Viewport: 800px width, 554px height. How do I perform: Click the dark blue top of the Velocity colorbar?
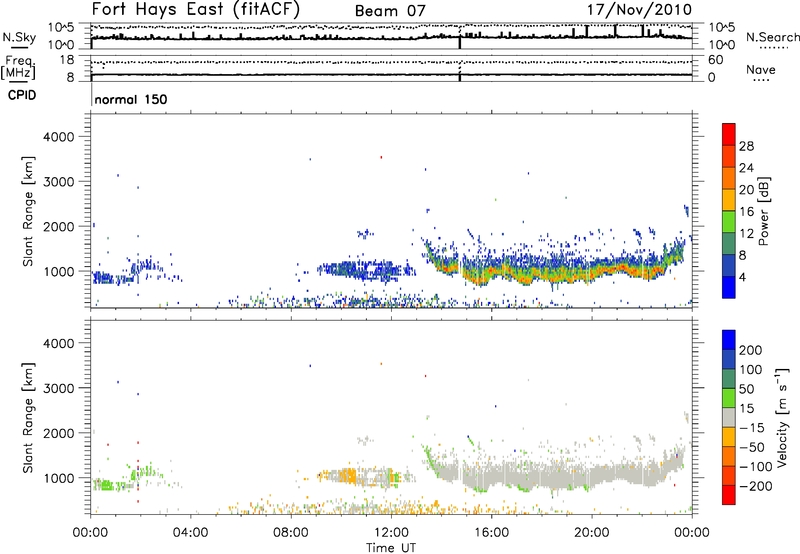point(729,340)
